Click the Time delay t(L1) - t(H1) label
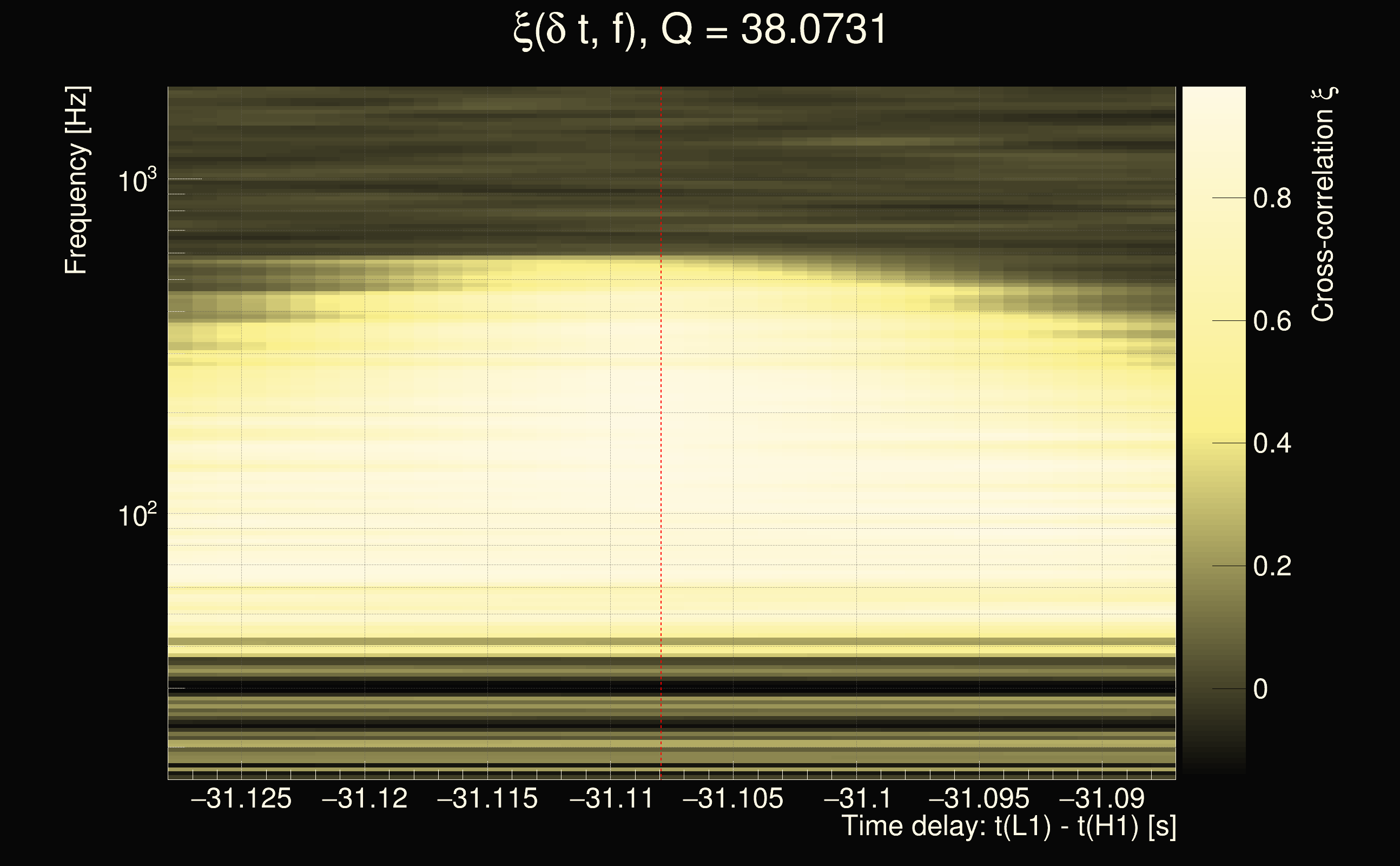 tap(1008, 826)
